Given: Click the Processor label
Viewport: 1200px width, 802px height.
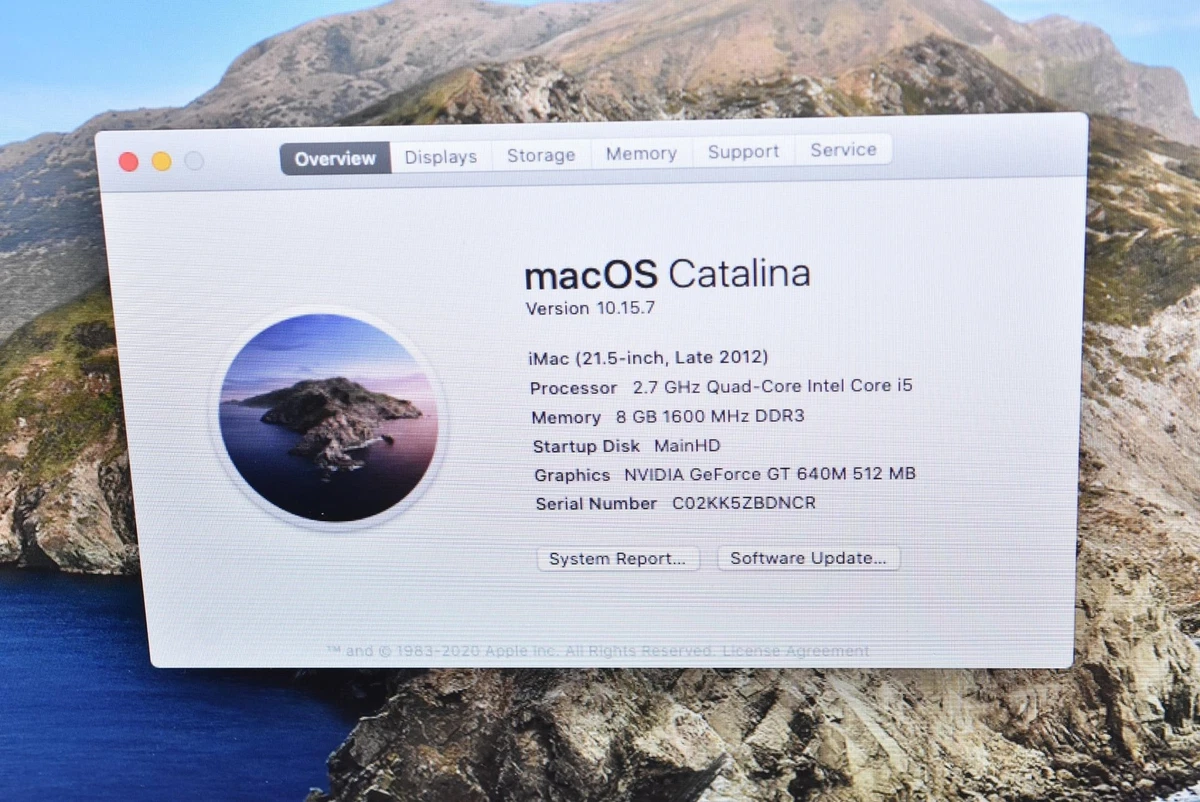Looking at the screenshot, I should pyautogui.click(x=573, y=388).
